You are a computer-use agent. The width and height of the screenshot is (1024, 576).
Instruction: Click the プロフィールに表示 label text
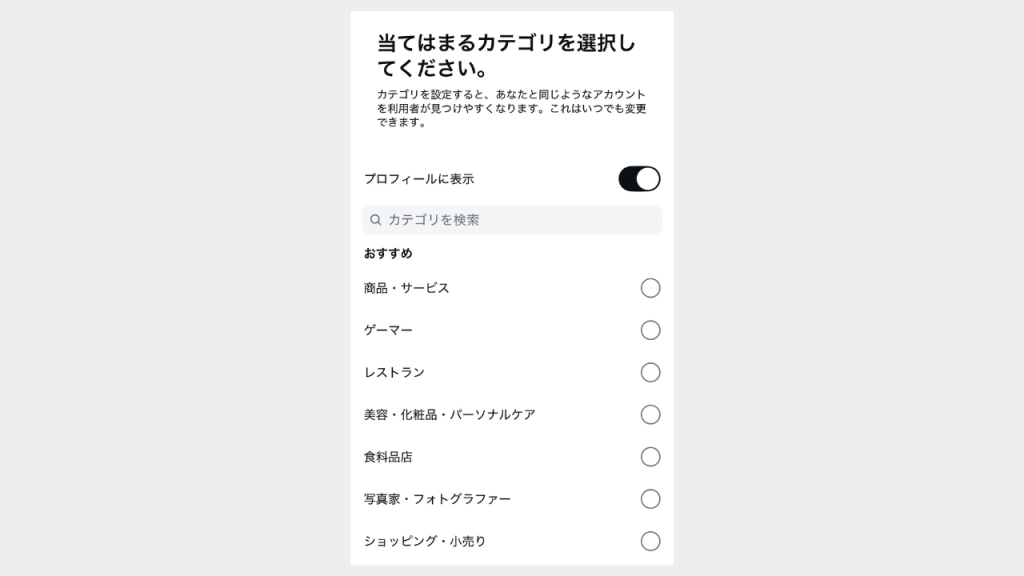tap(418, 179)
